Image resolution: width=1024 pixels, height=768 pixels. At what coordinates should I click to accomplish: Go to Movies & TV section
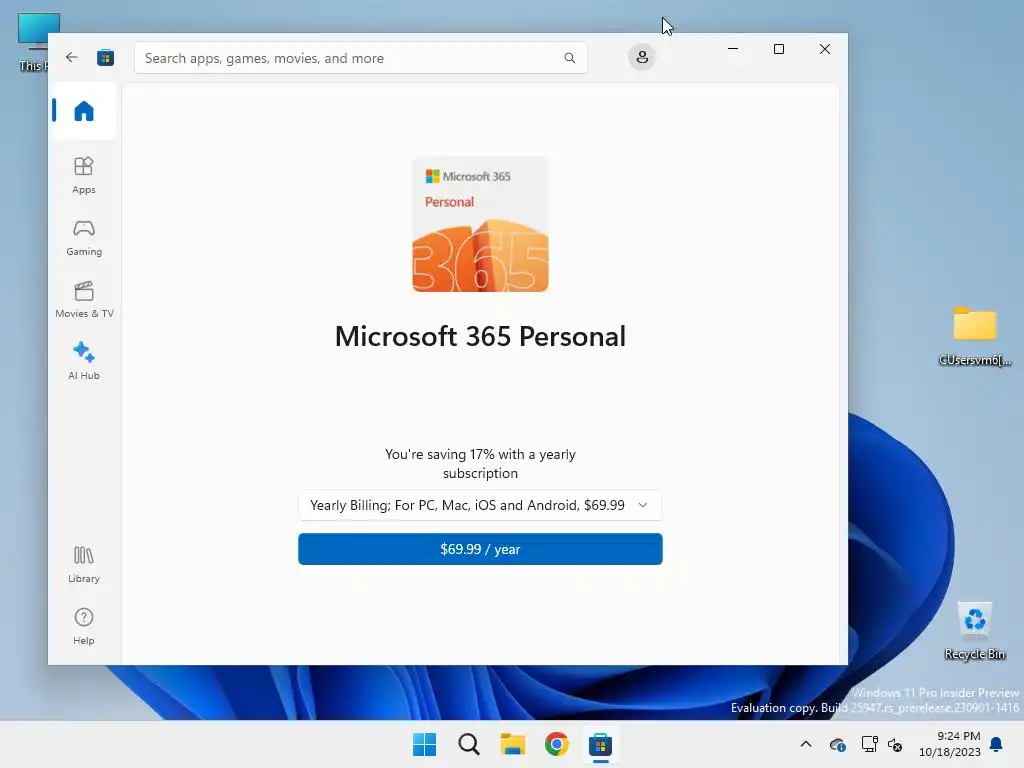[x=84, y=300]
